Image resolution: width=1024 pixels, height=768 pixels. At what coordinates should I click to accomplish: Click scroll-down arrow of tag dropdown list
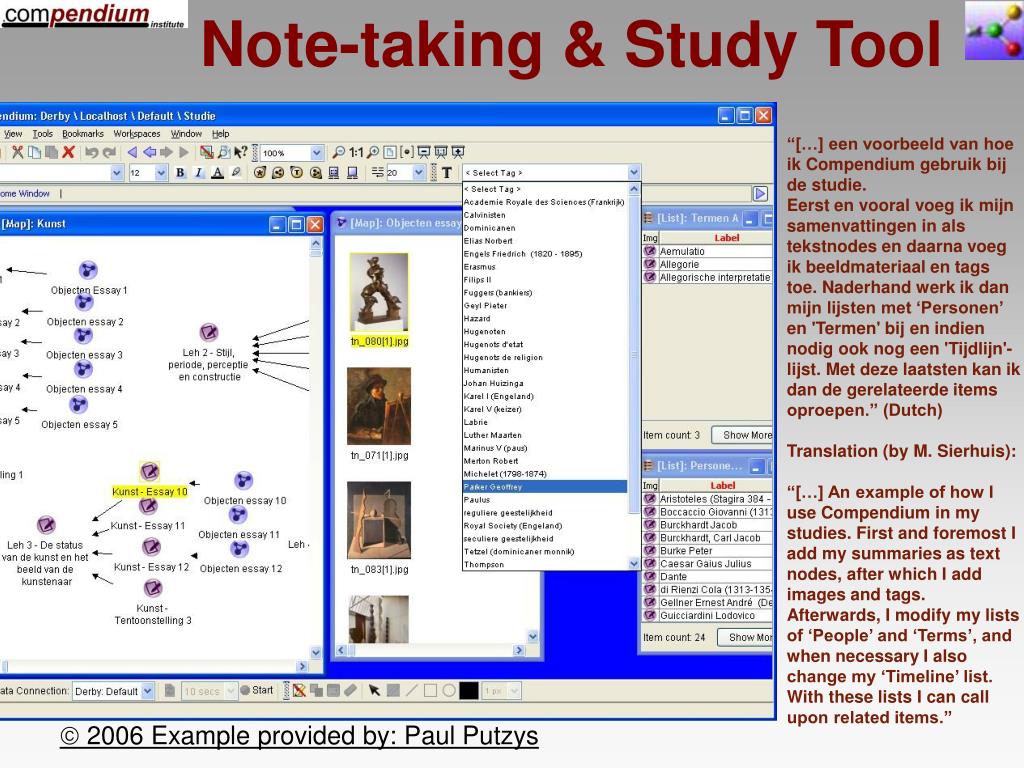click(x=633, y=563)
